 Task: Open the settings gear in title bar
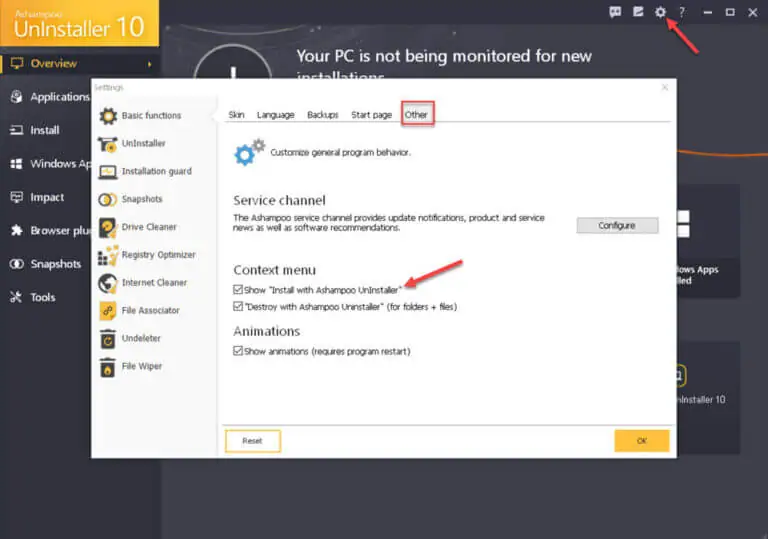click(x=660, y=12)
